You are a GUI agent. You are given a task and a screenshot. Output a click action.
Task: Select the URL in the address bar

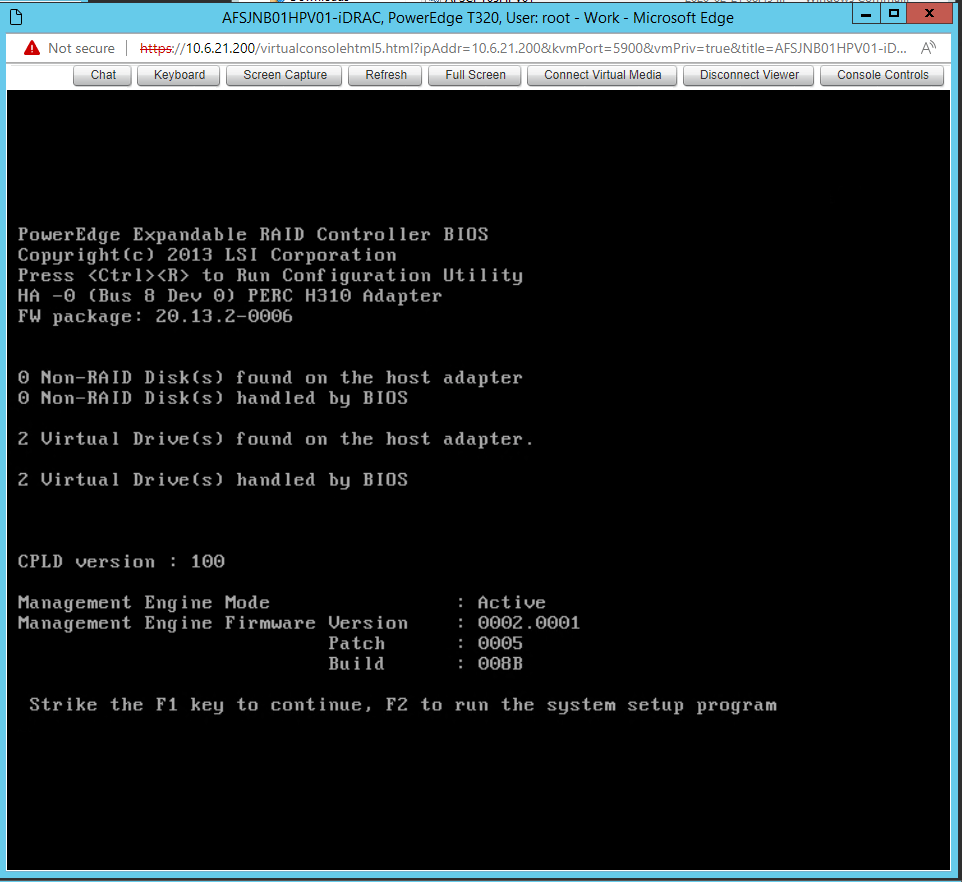[523, 48]
